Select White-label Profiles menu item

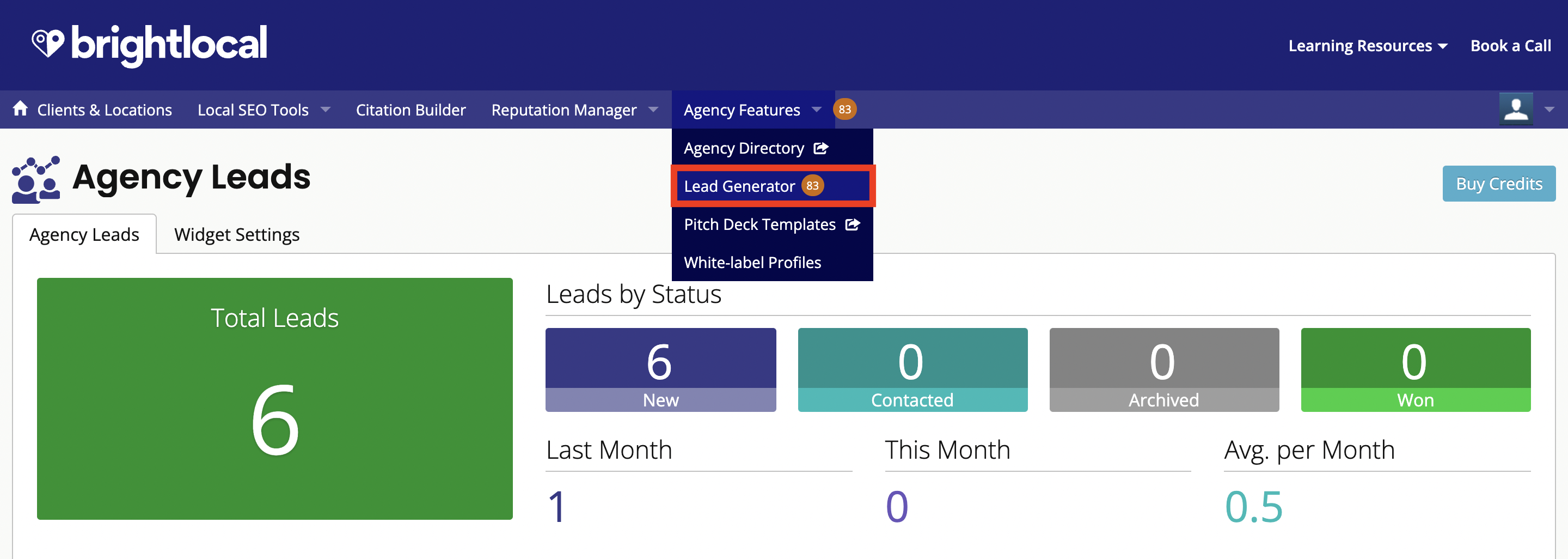tap(772, 263)
